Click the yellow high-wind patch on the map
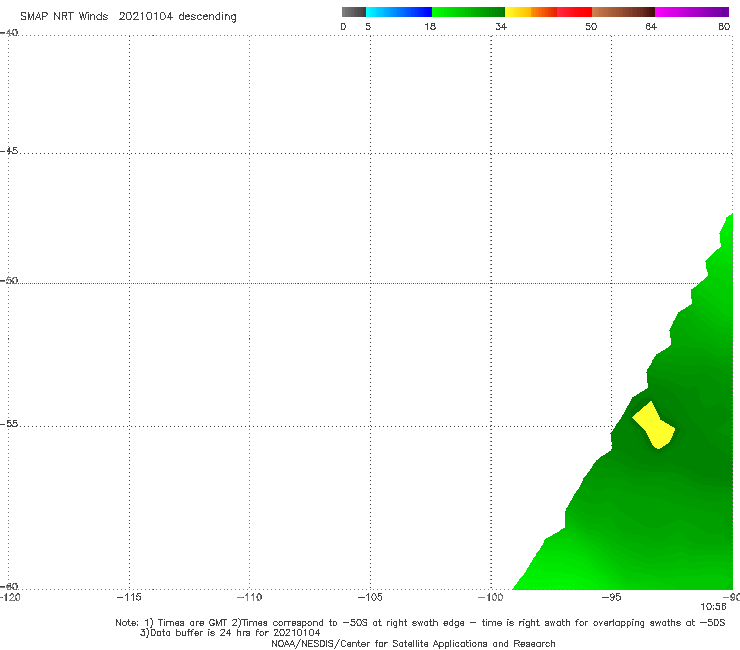Image resolution: width=740 pixels, height=650 pixels. click(654, 426)
